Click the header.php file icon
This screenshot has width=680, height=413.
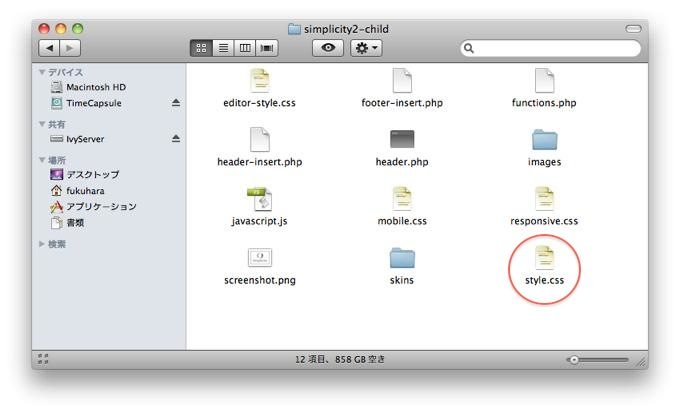[x=401, y=140]
